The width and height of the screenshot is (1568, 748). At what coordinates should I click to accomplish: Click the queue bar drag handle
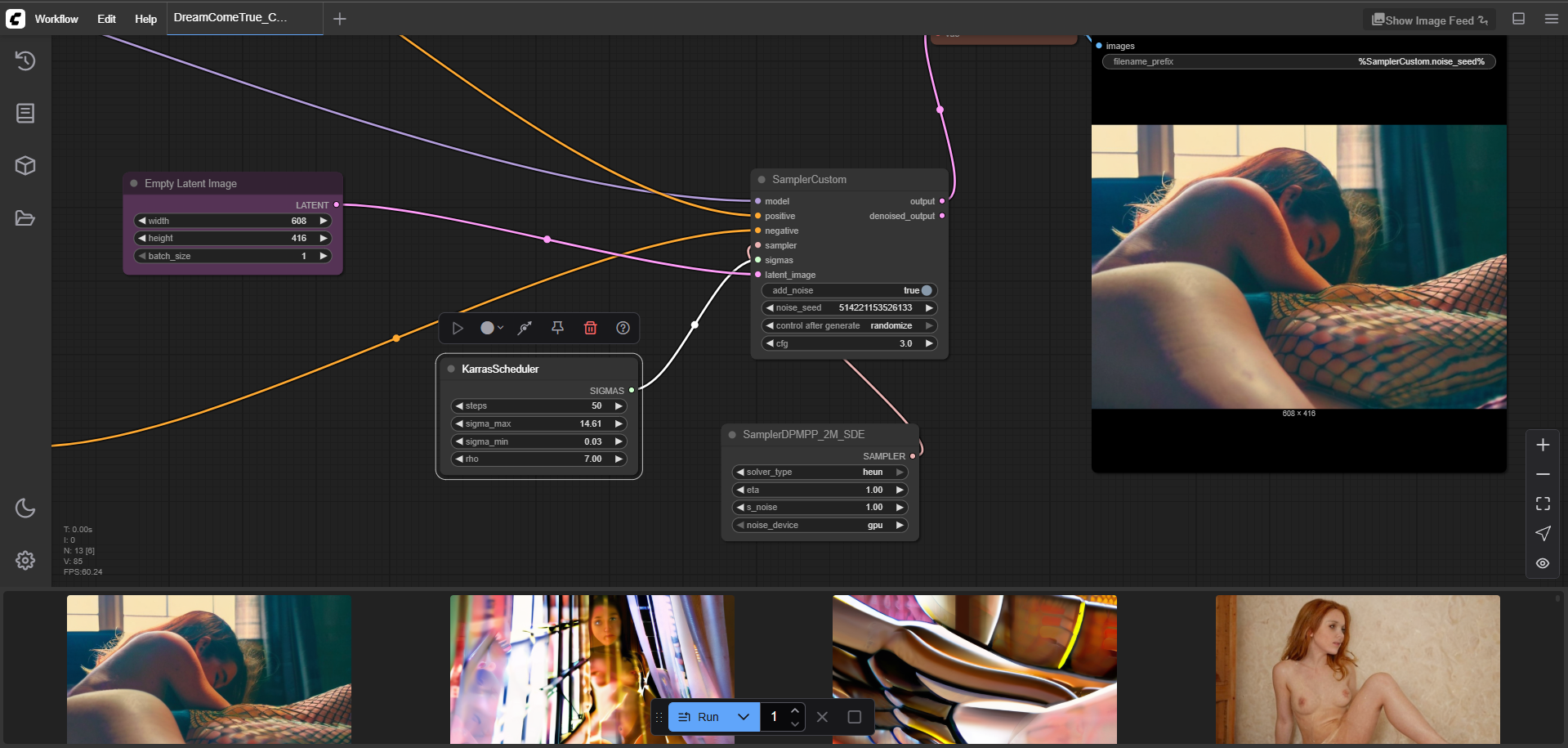tap(659, 717)
